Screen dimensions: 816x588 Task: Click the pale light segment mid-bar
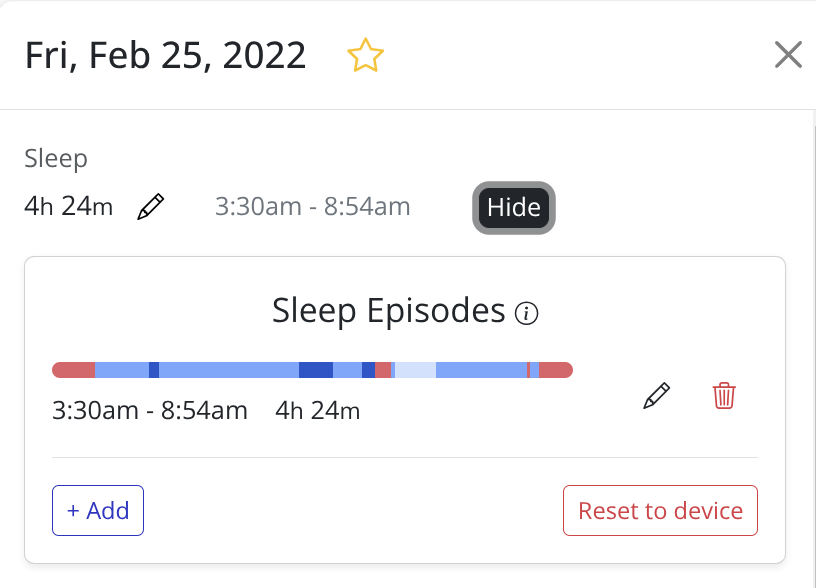coord(416,370)
